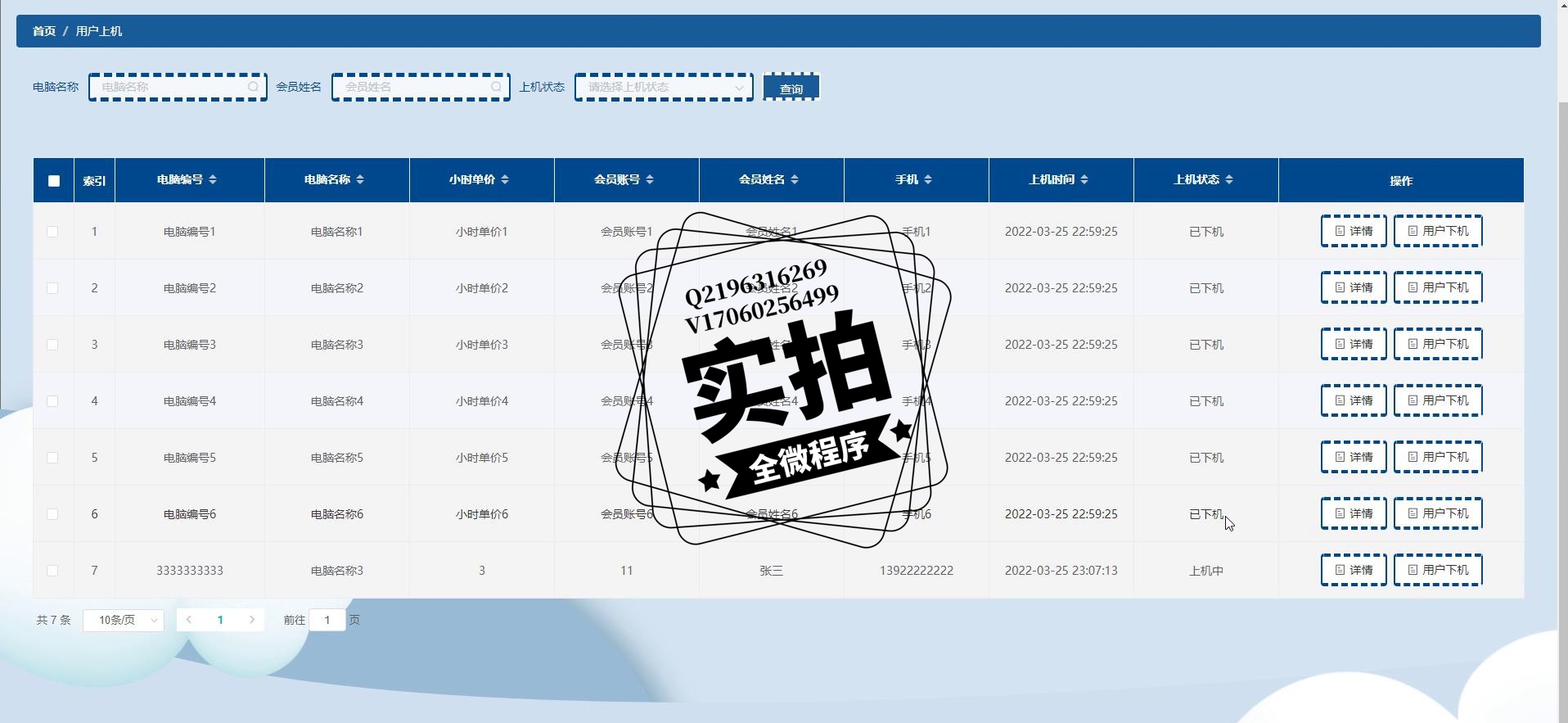Sort by 手机 column arrows
This screenshot has width=1568, height=723.
click(928, 179)
